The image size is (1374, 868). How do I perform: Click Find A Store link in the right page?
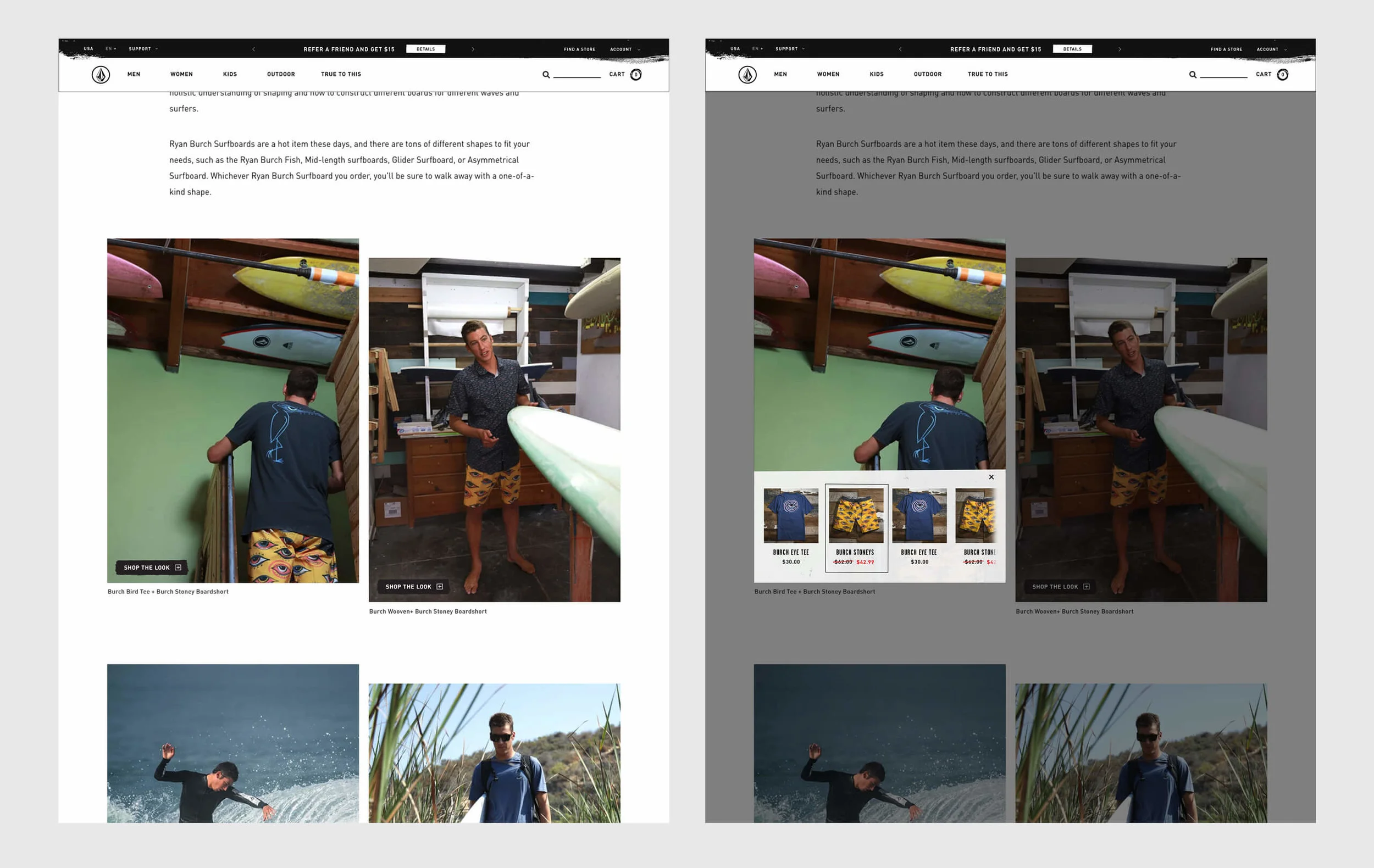tap(1226, 49)
